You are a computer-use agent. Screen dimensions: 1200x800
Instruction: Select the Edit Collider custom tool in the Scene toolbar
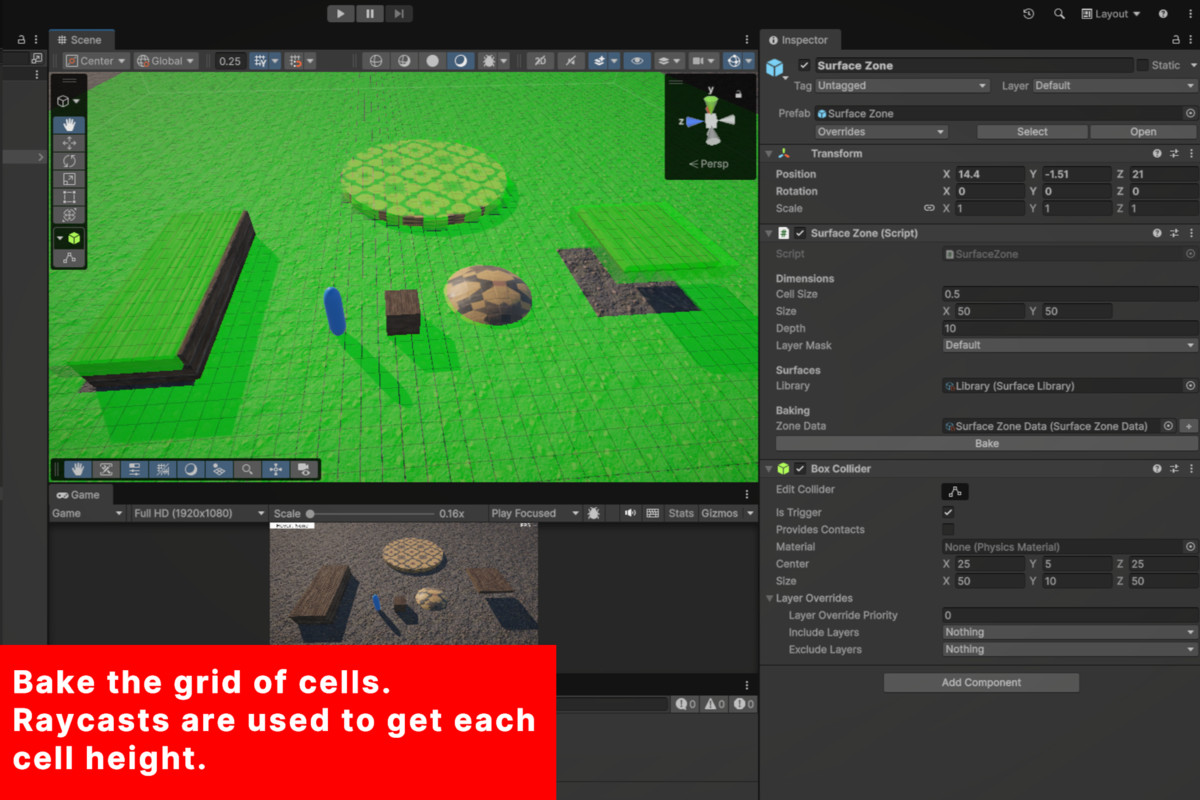click(69, 257)
